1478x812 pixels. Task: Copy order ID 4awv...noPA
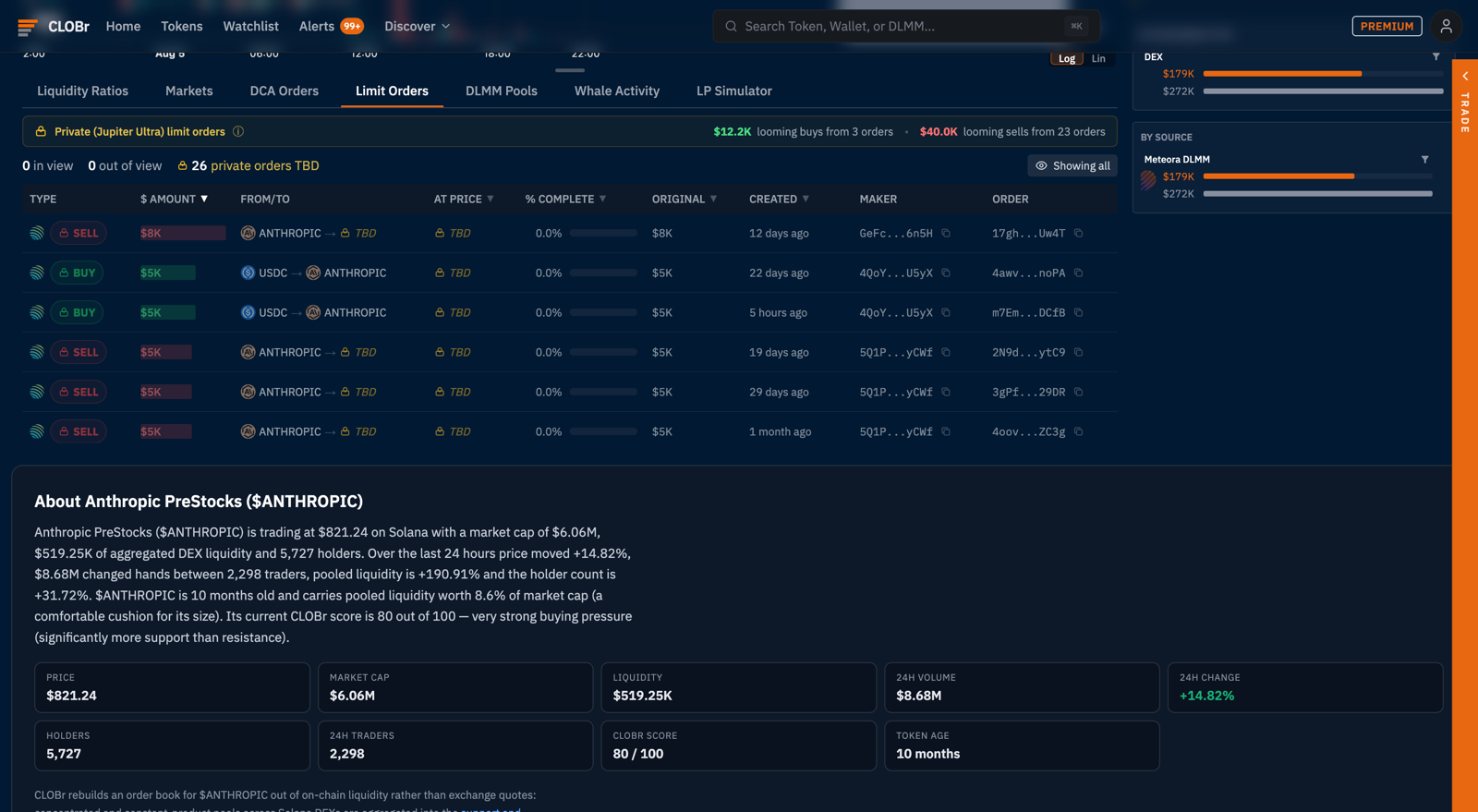1078,273
